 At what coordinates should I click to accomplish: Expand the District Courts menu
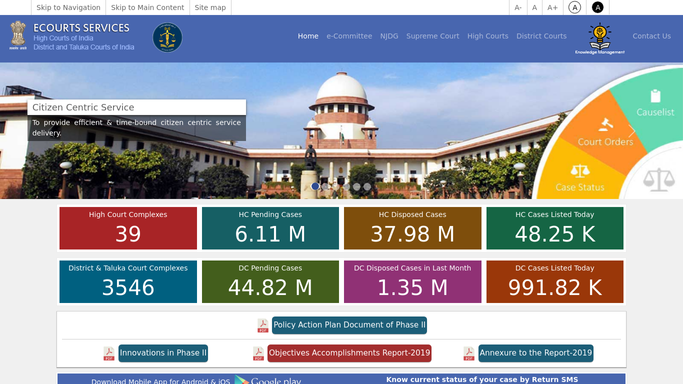(541, 36)
